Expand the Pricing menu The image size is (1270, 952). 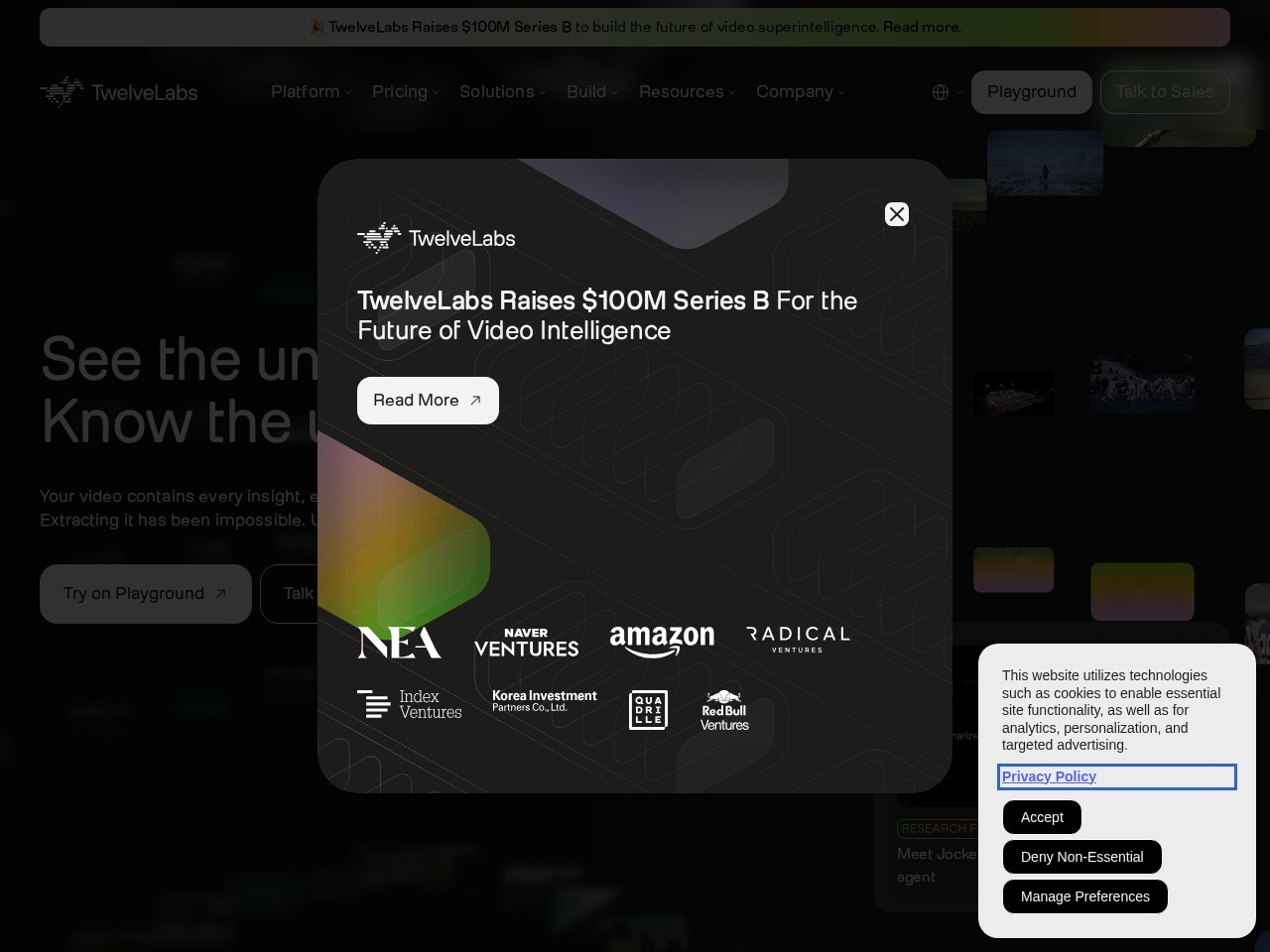(x=406, y=92)
